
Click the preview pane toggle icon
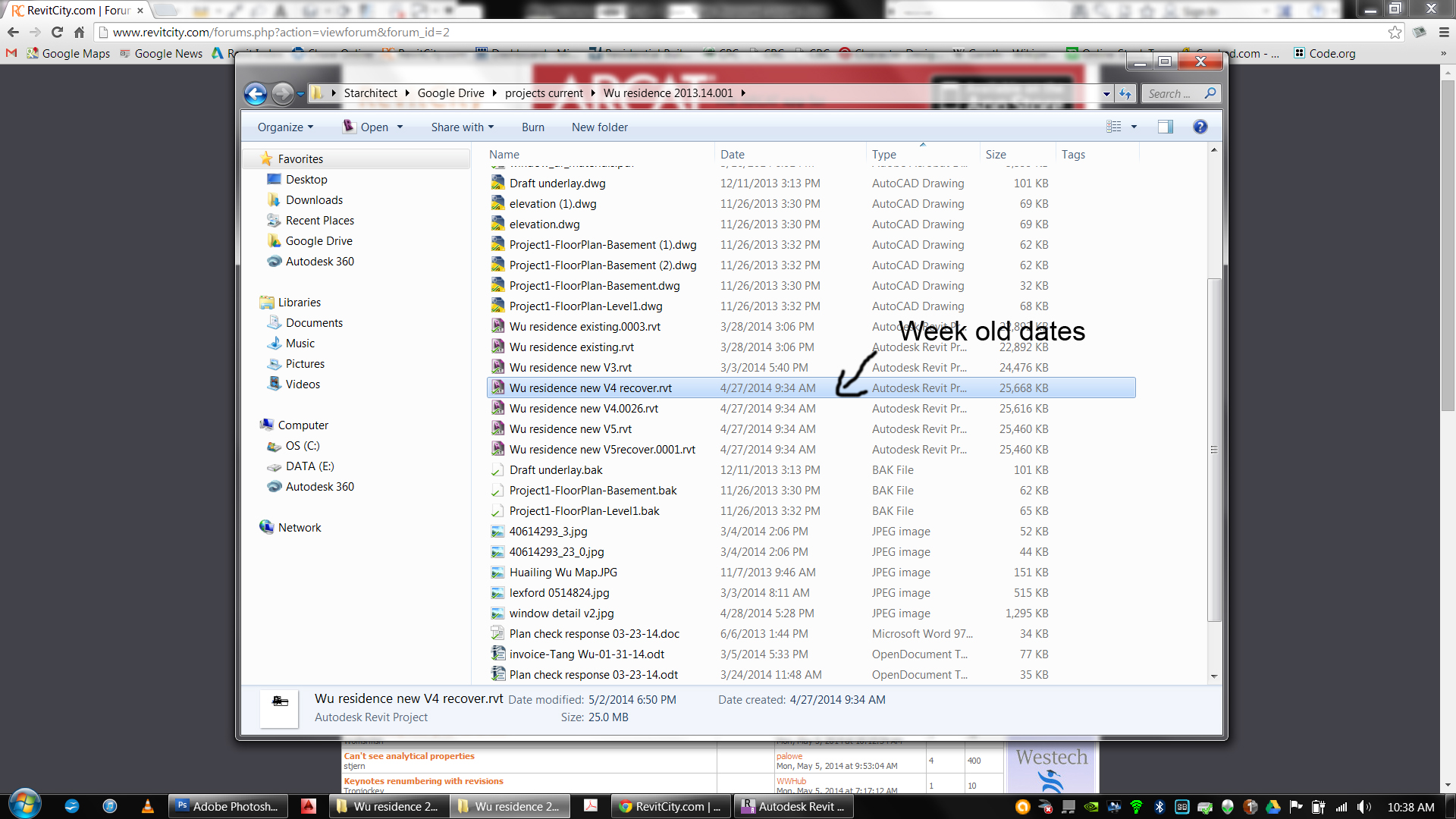[1165, 127]
